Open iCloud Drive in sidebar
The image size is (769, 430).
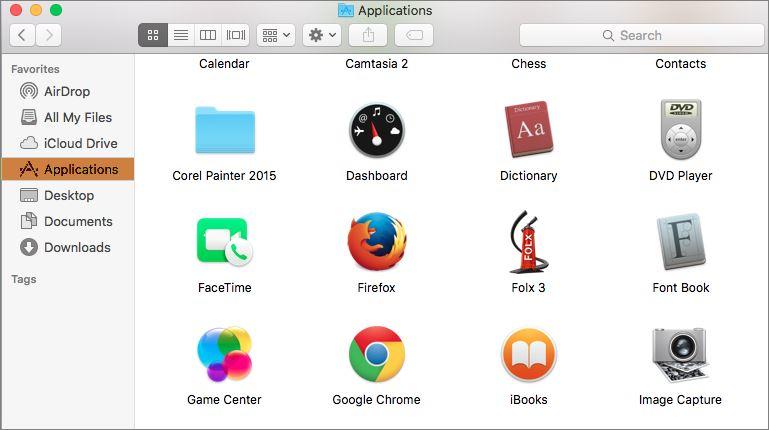(68, 143)
